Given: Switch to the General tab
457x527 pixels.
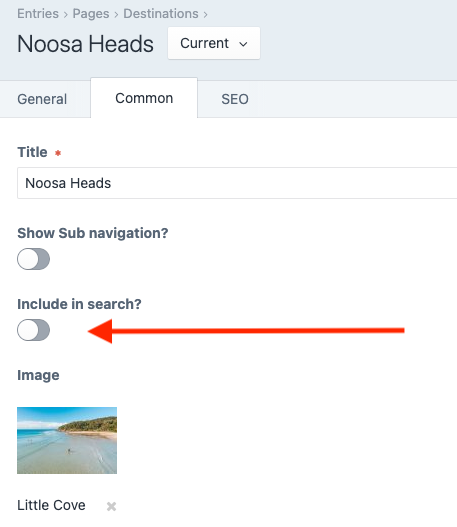Looking at the screenshot, I should click(x=42, y=99).
